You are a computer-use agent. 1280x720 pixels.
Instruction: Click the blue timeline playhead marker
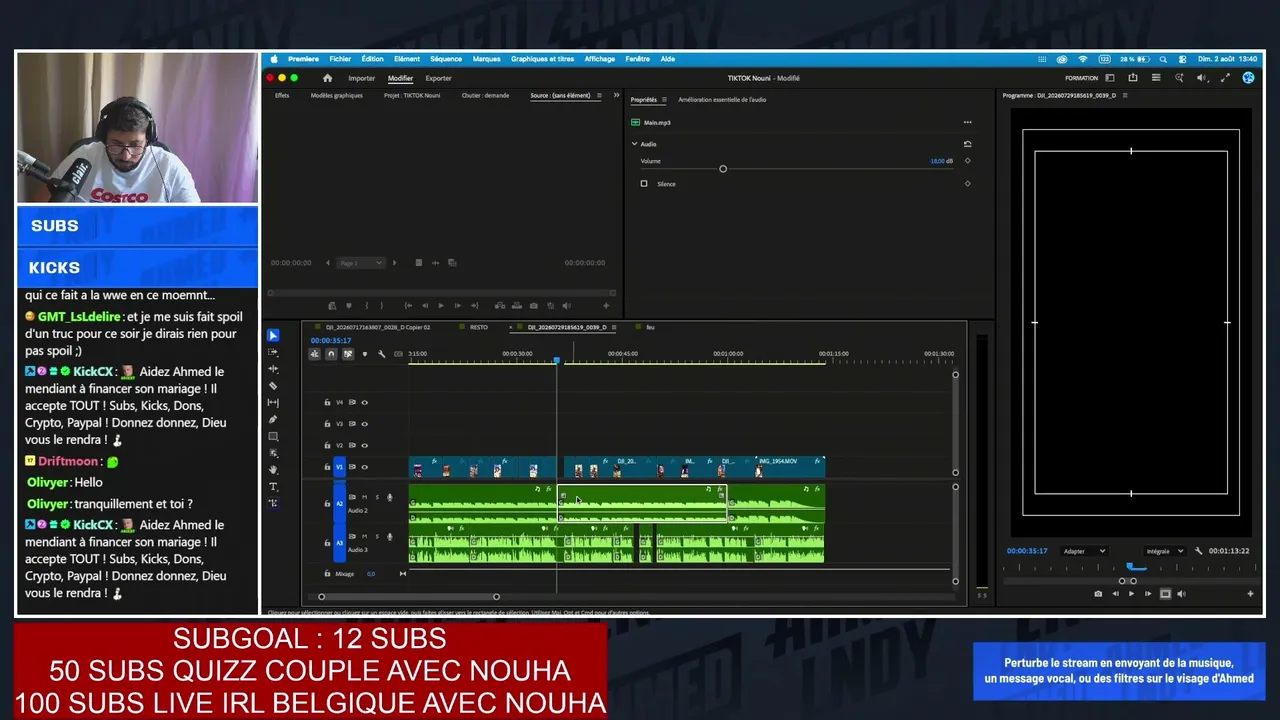pyautogui.click(x=557, y=361)
